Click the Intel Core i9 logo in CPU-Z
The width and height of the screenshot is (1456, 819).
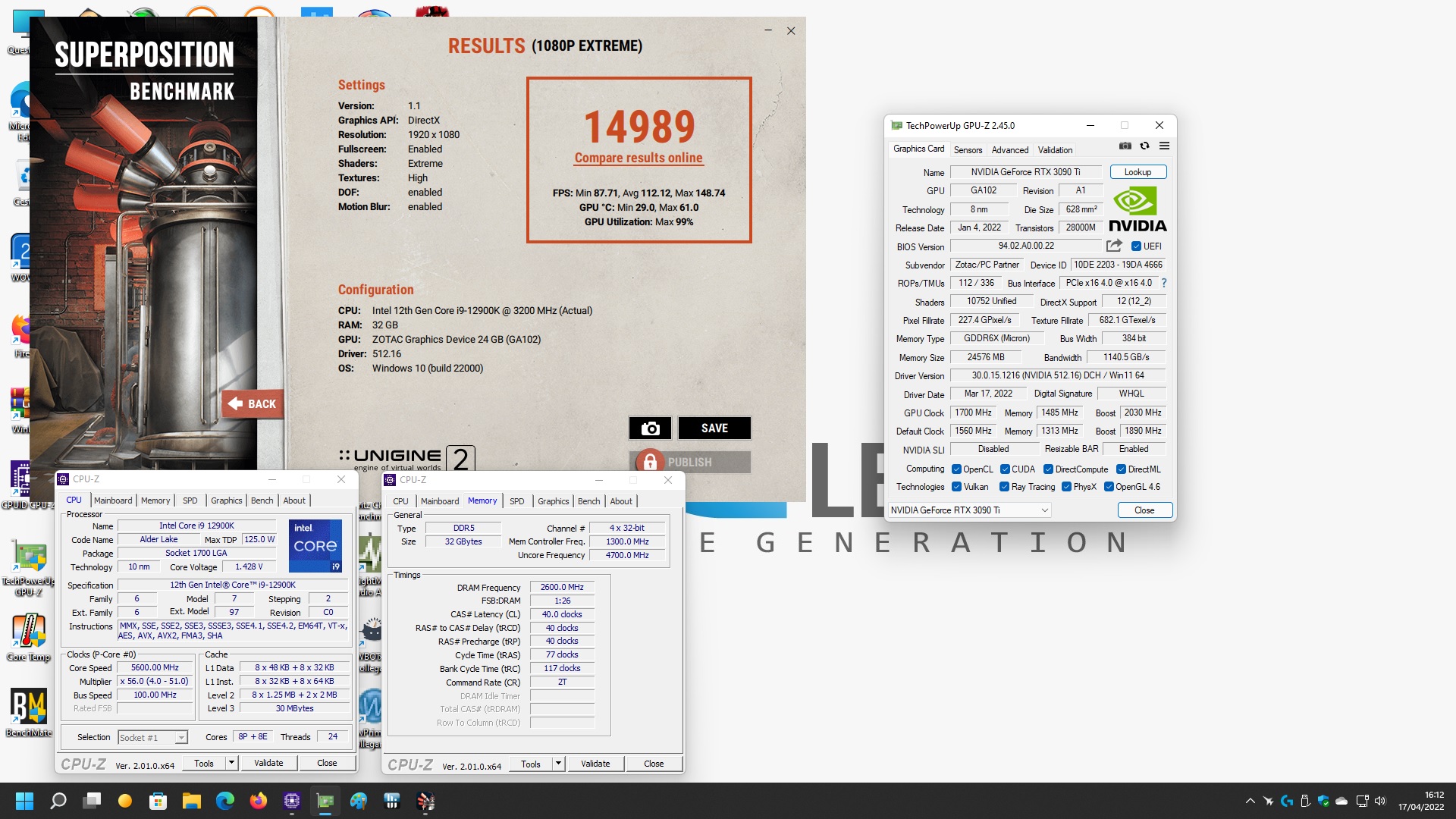(315, 545)
